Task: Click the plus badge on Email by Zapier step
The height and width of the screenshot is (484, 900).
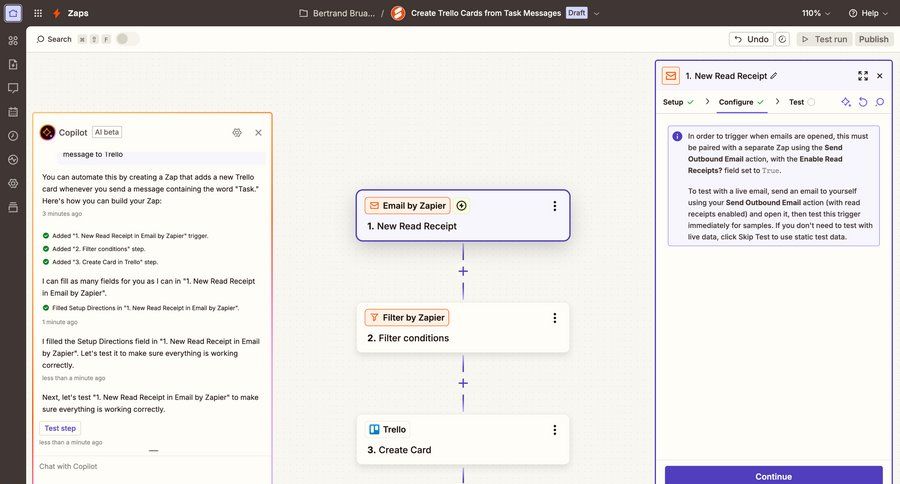Action: click(461, 206)
